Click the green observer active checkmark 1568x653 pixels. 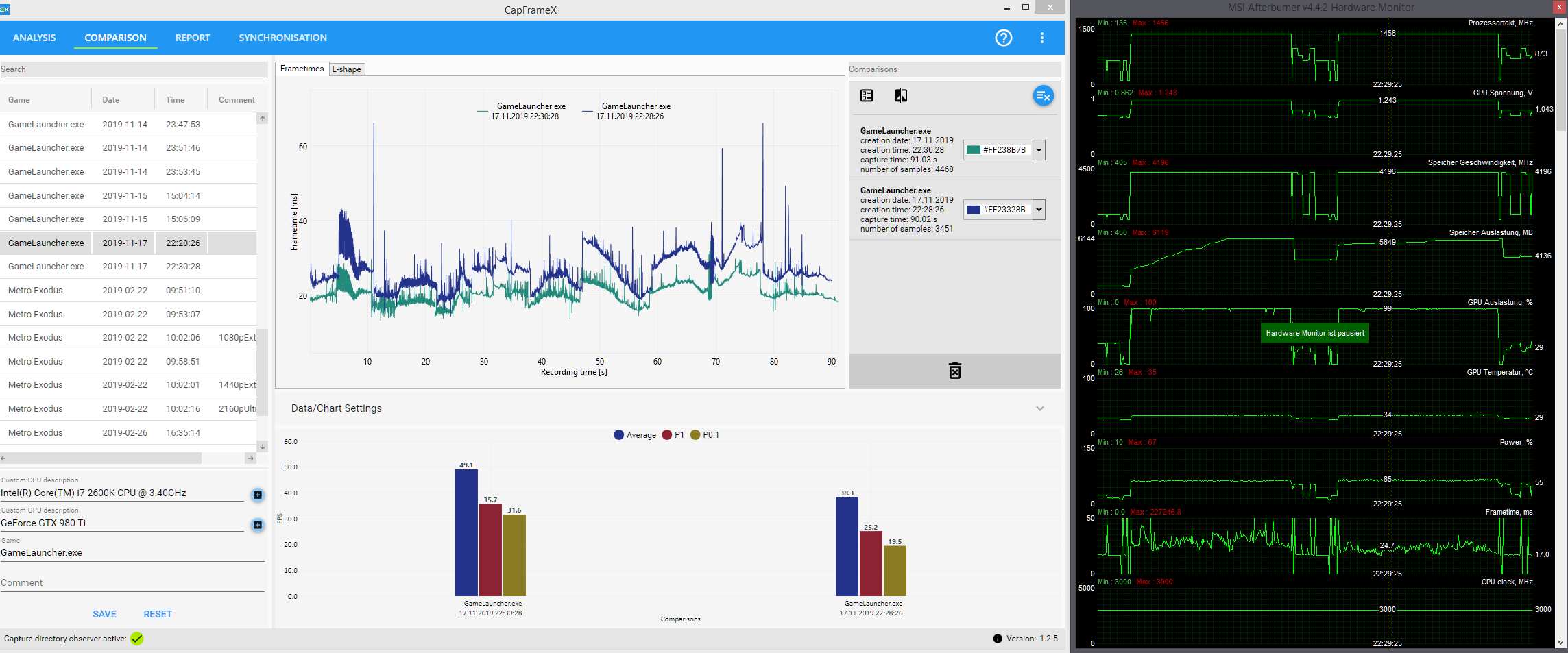pos(137,639)
